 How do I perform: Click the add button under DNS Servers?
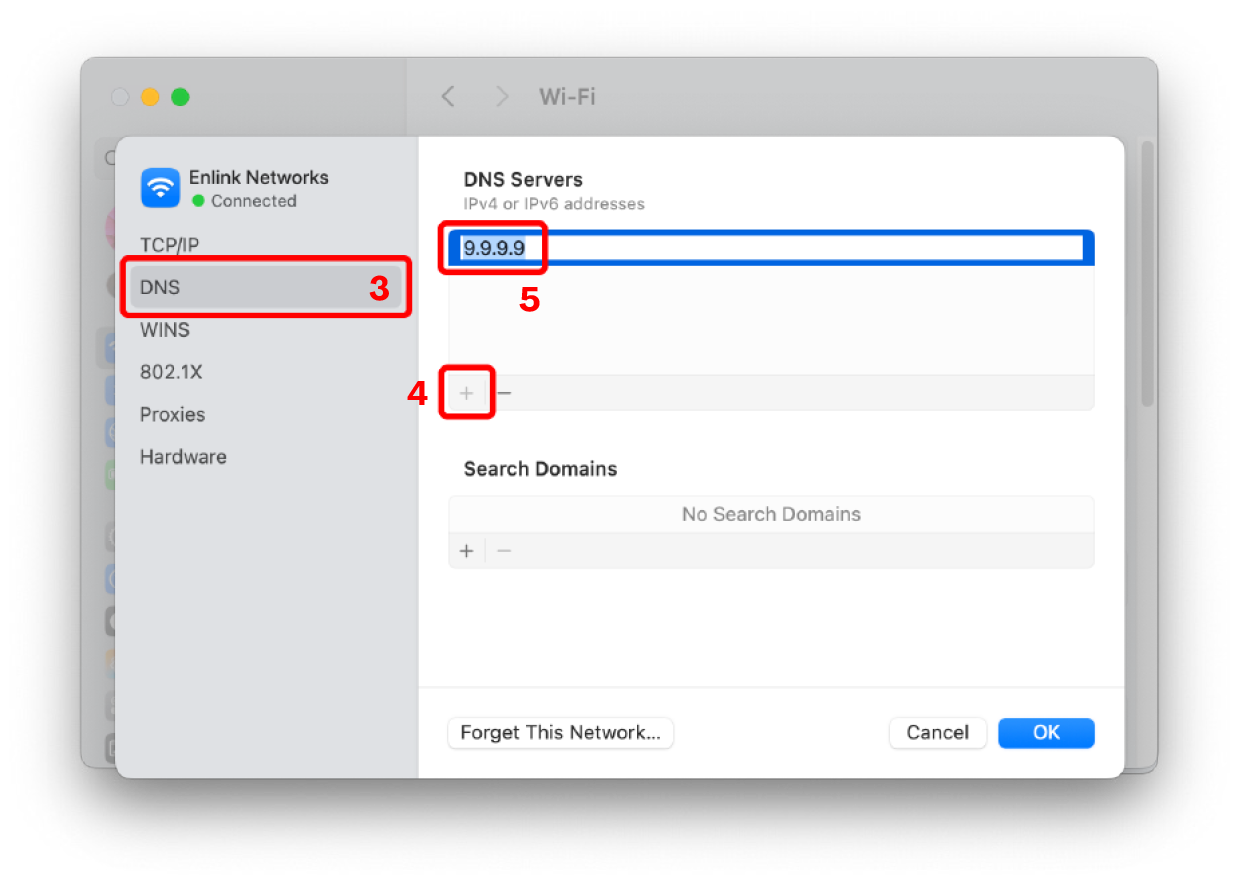click(x=466, y=393)
